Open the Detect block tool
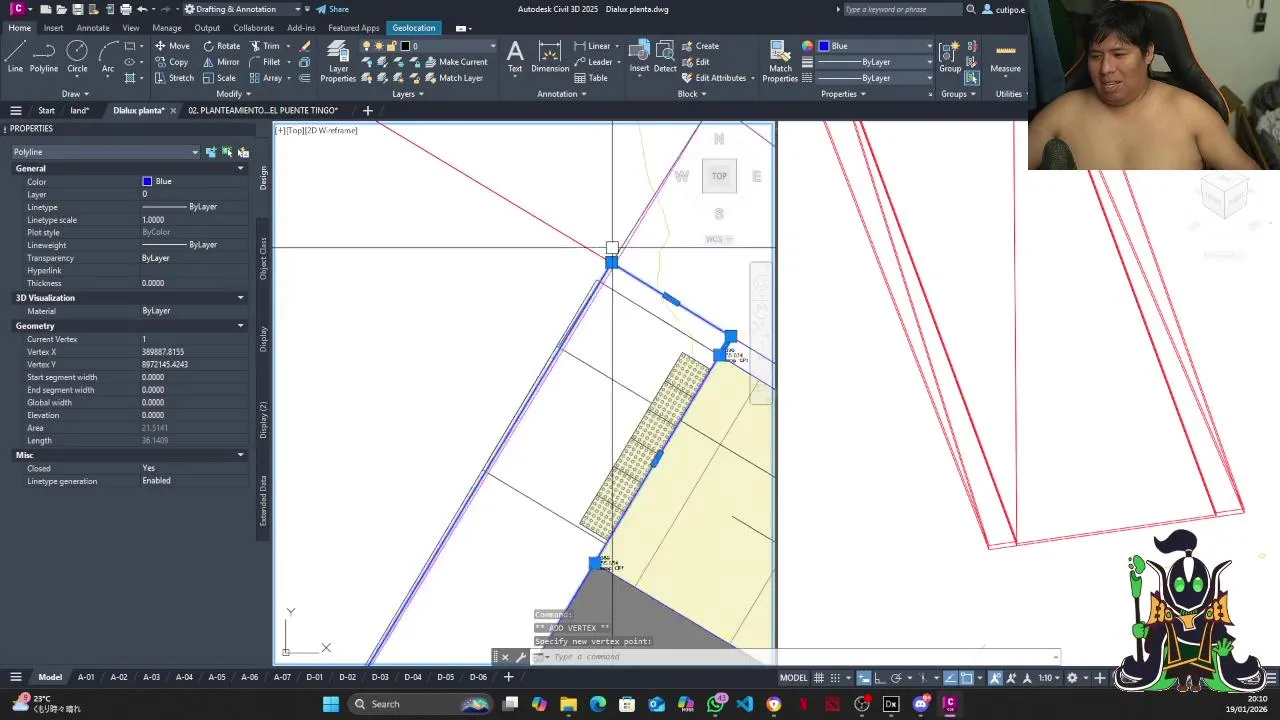Viewport: 1280px width, 720px height. [x=665, y=57]
